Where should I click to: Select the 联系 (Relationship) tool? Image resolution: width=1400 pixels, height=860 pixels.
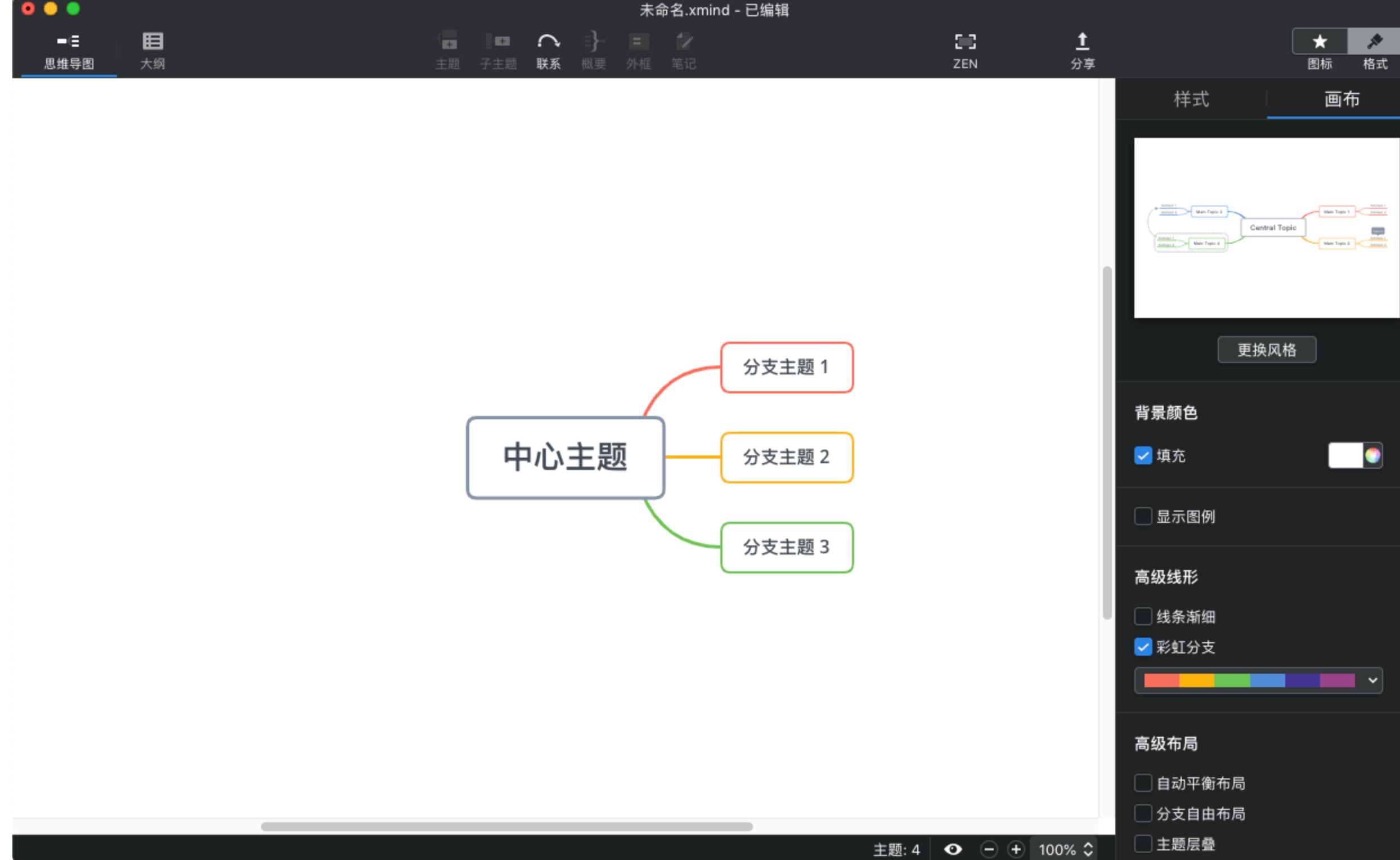pyautogui.click(x=548, y=50)
